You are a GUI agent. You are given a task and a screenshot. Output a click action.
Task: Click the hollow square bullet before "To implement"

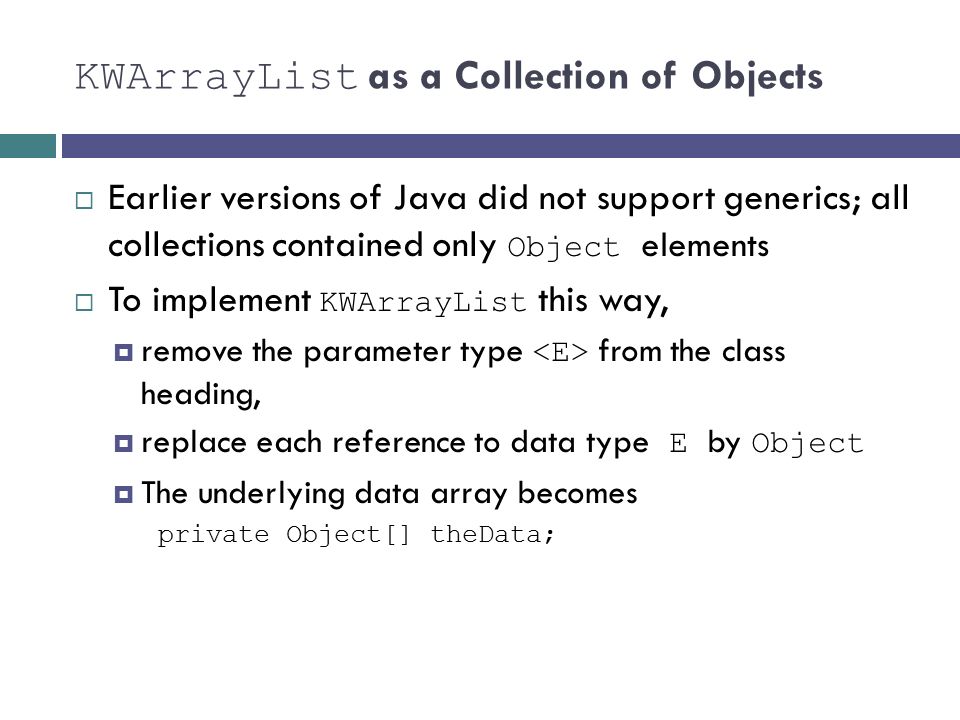pos(84,302)
